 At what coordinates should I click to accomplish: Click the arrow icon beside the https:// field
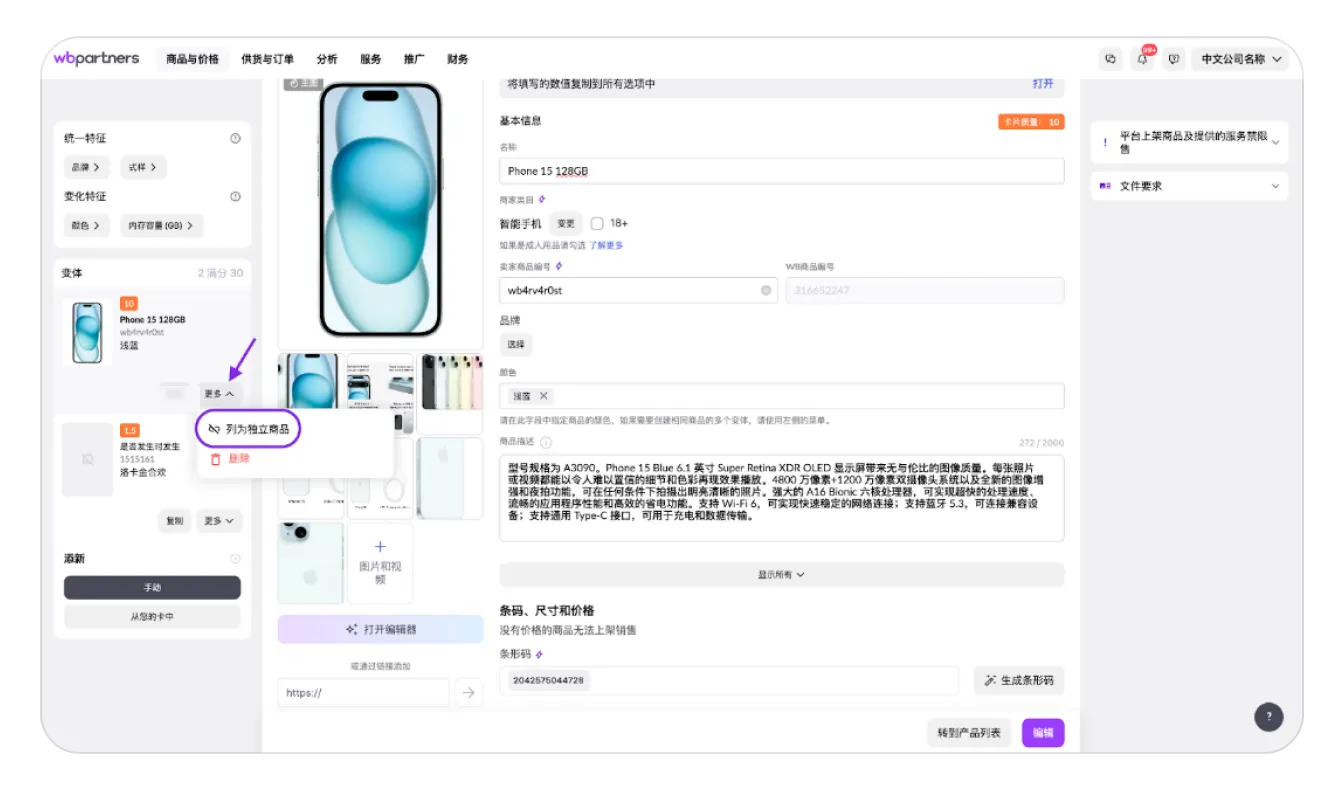pyautogui.click(x=468, y=692)
